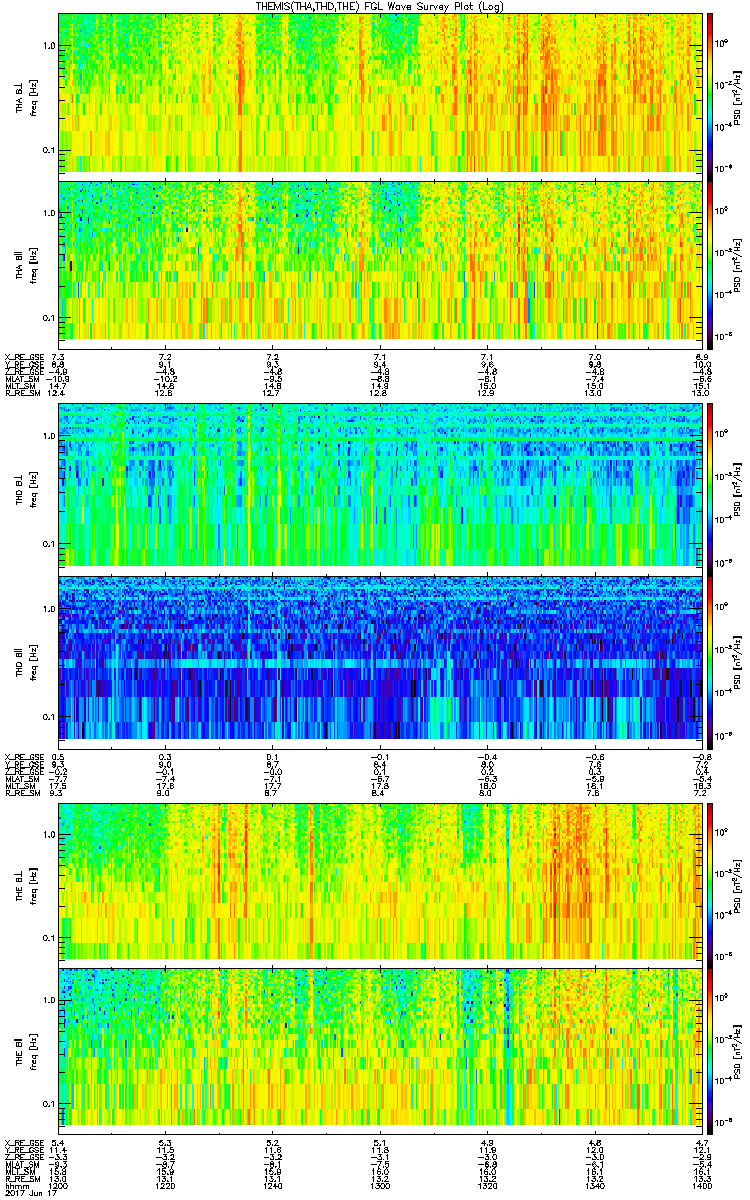
Task: Click the 1300 time tick label
Action: click(380, 1187)
